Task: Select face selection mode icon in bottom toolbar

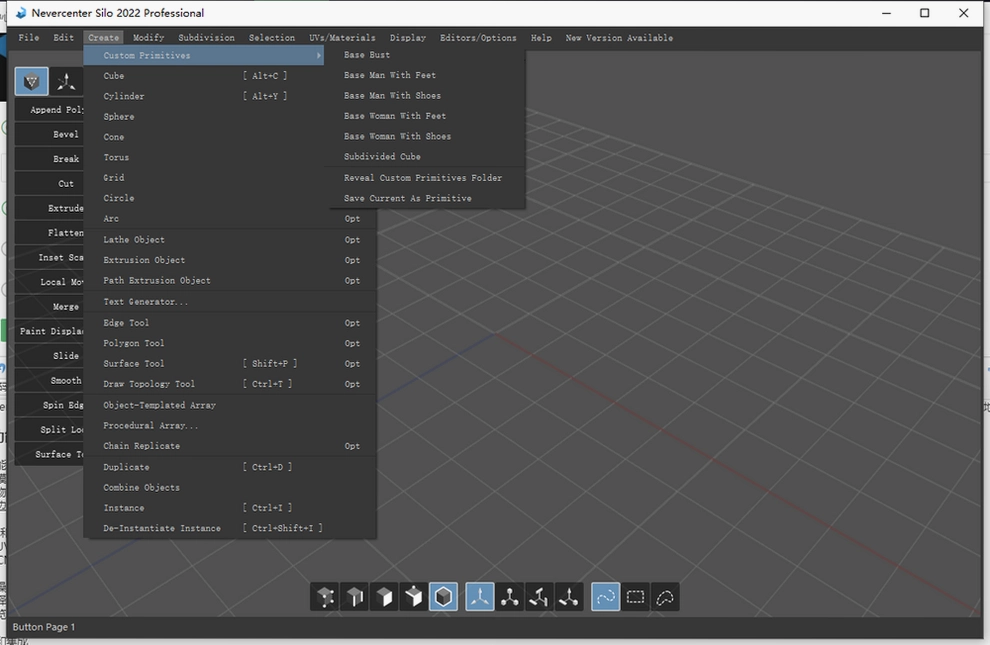Action: pos(384,596)
